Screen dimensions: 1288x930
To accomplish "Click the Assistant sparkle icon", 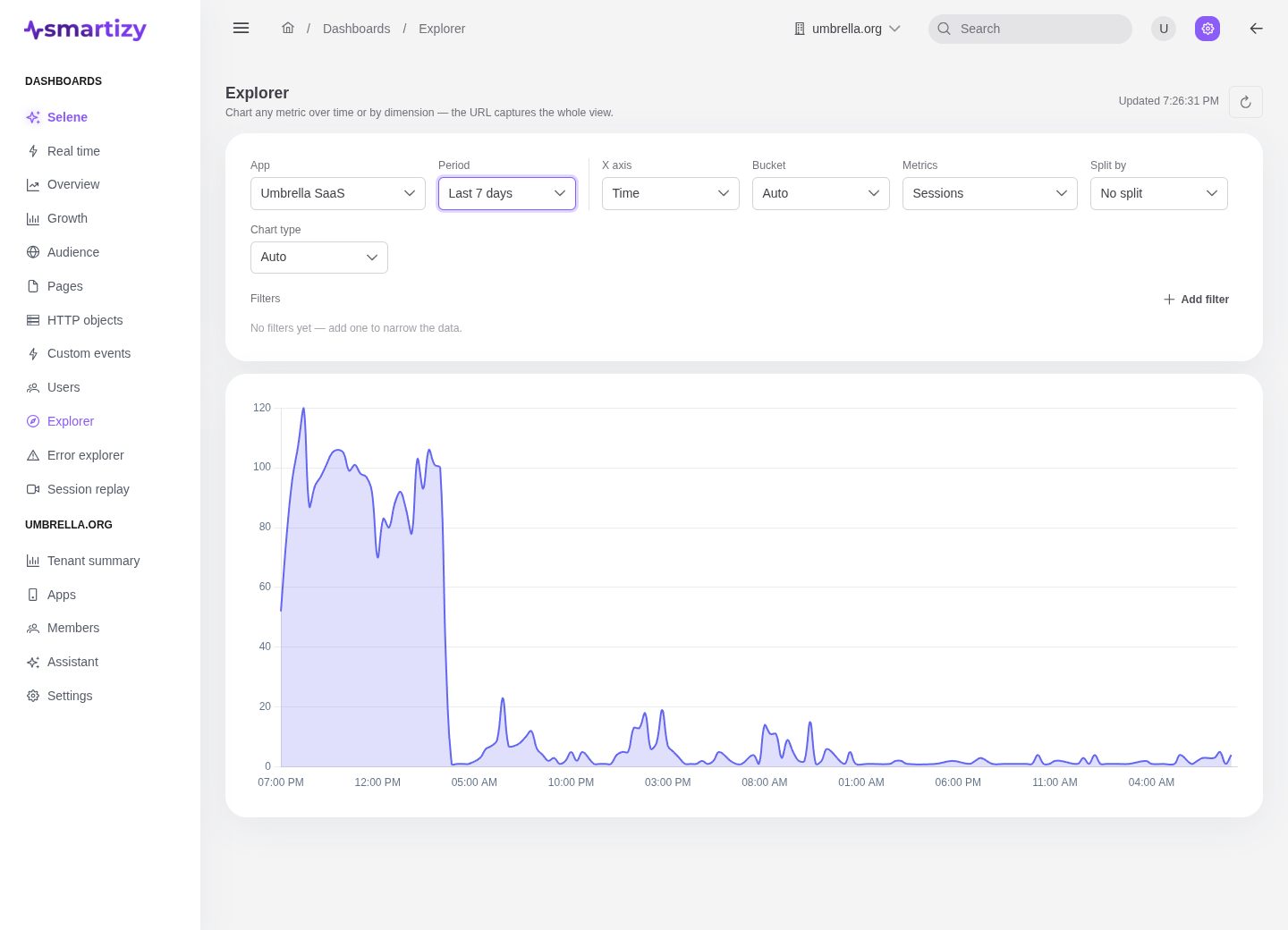I will tap(33, 663).
